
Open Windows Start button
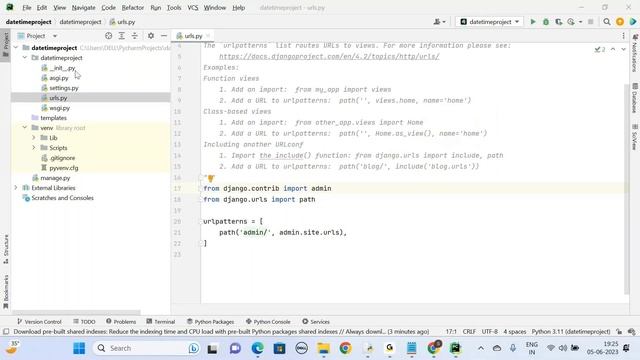pyautogui.click(x=79, y=348)
